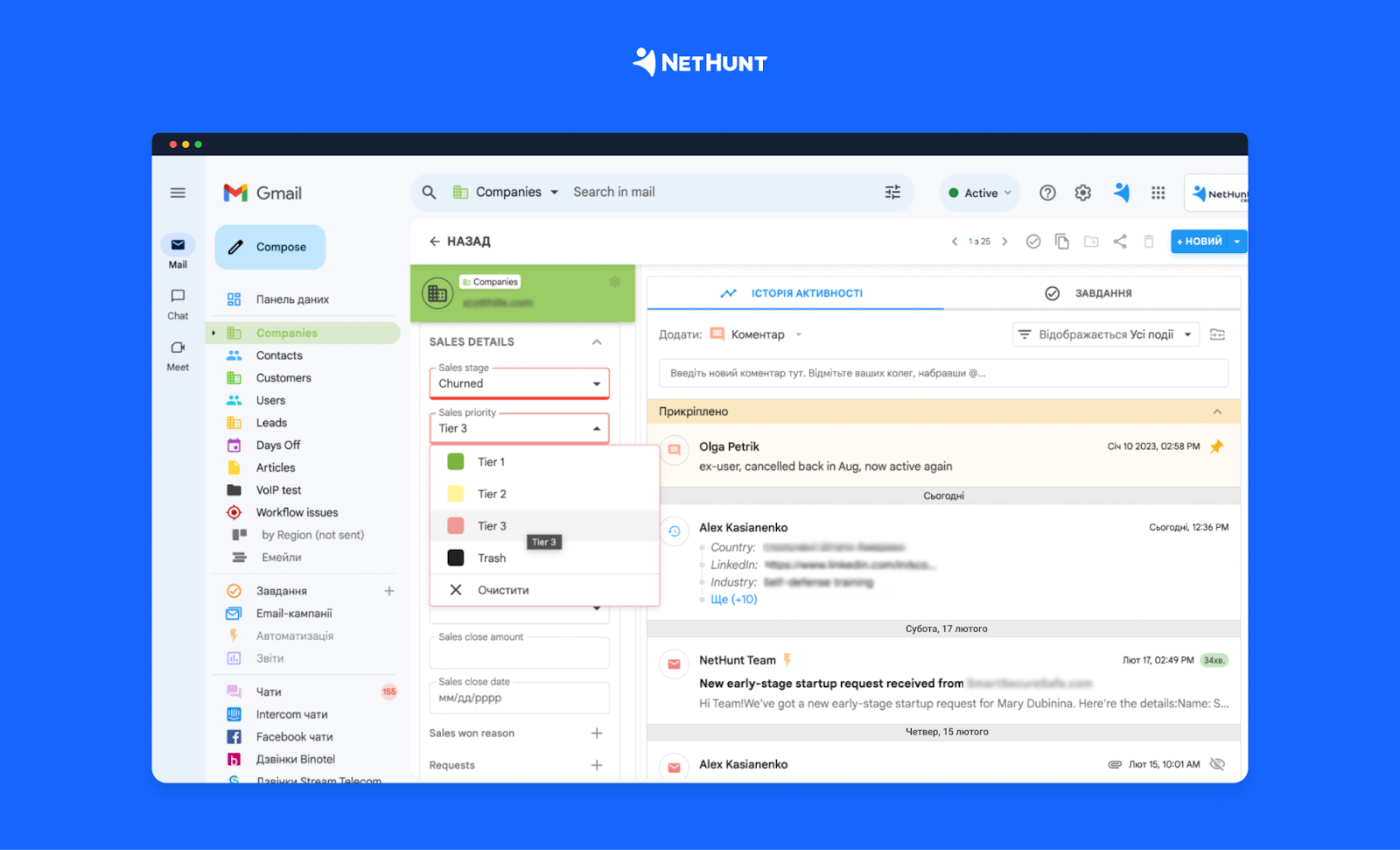Open the NetHunt account logo button
The height and width of the screenshot is (850, 1400).
[1217, 193]
